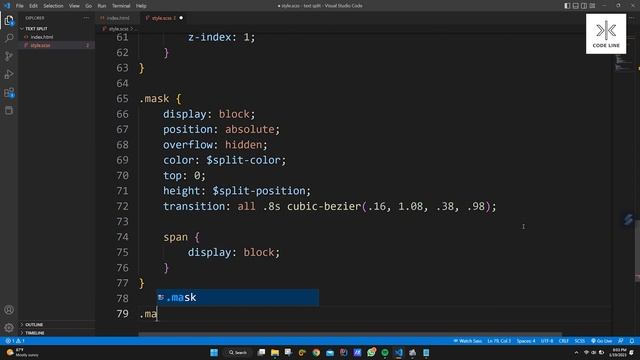Screen dimensions: 640x360
Task: Toggle the primary side bar layout icon
Action: 567,6
